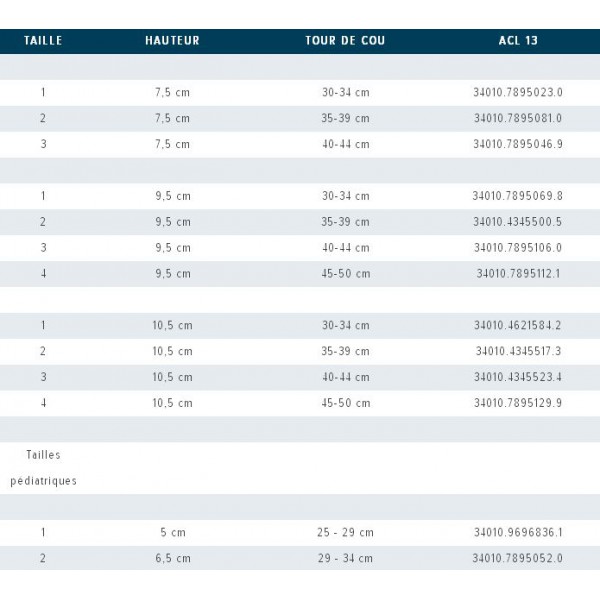Image resolution: width=600 pixels, height=600 pixels.
Task: Select the code 34010.7895129.9
Action: 518,403
